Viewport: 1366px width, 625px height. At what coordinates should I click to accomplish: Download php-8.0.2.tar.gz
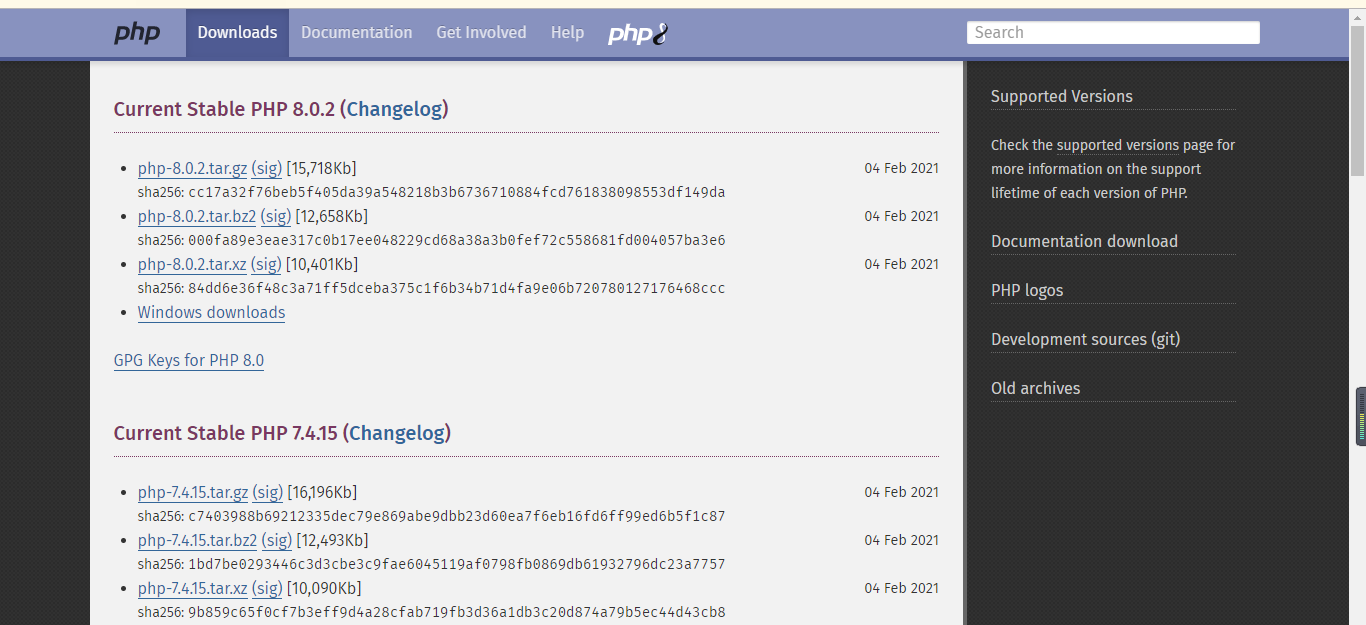[192, 168]
